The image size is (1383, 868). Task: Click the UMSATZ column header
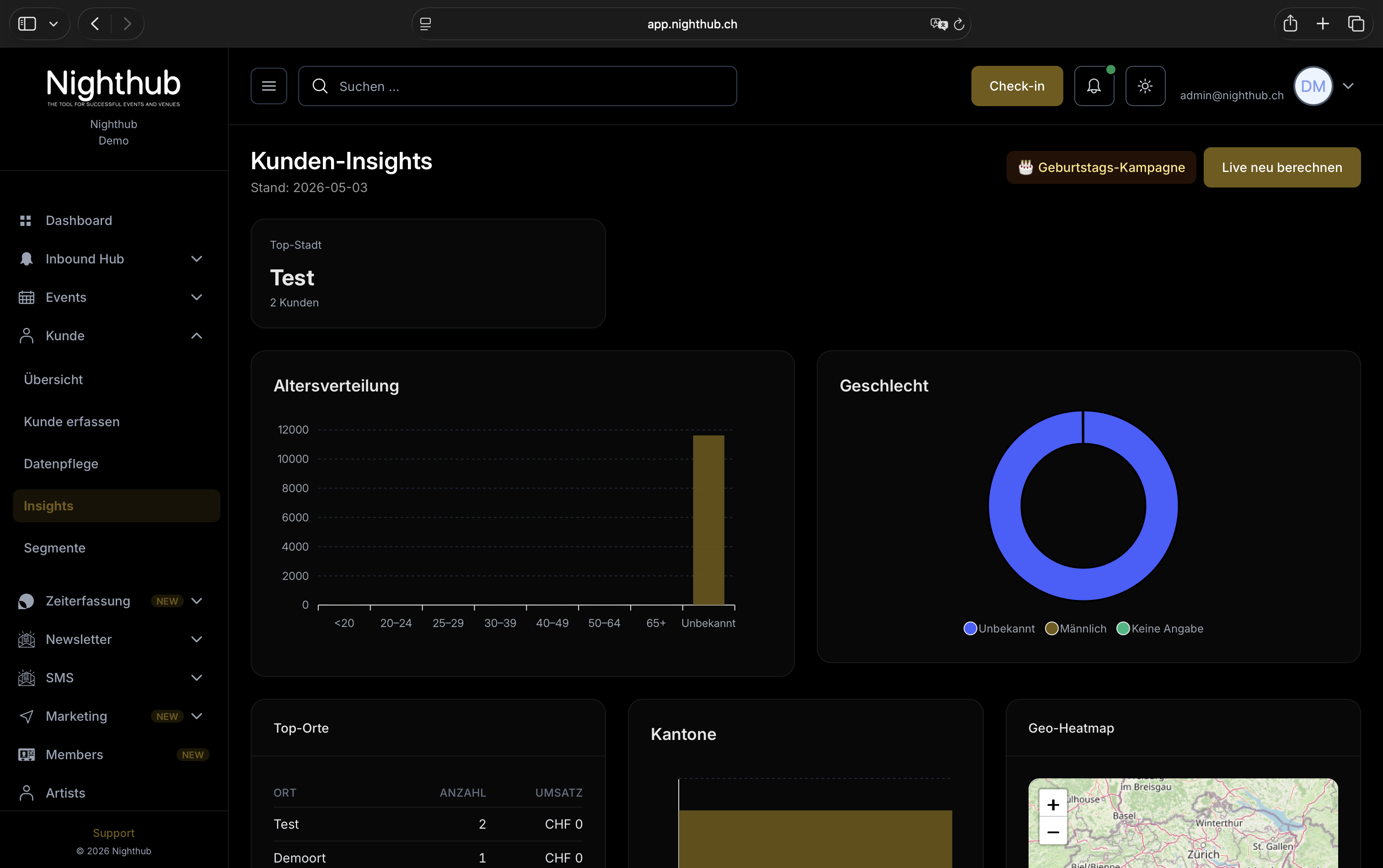[559, 793]
